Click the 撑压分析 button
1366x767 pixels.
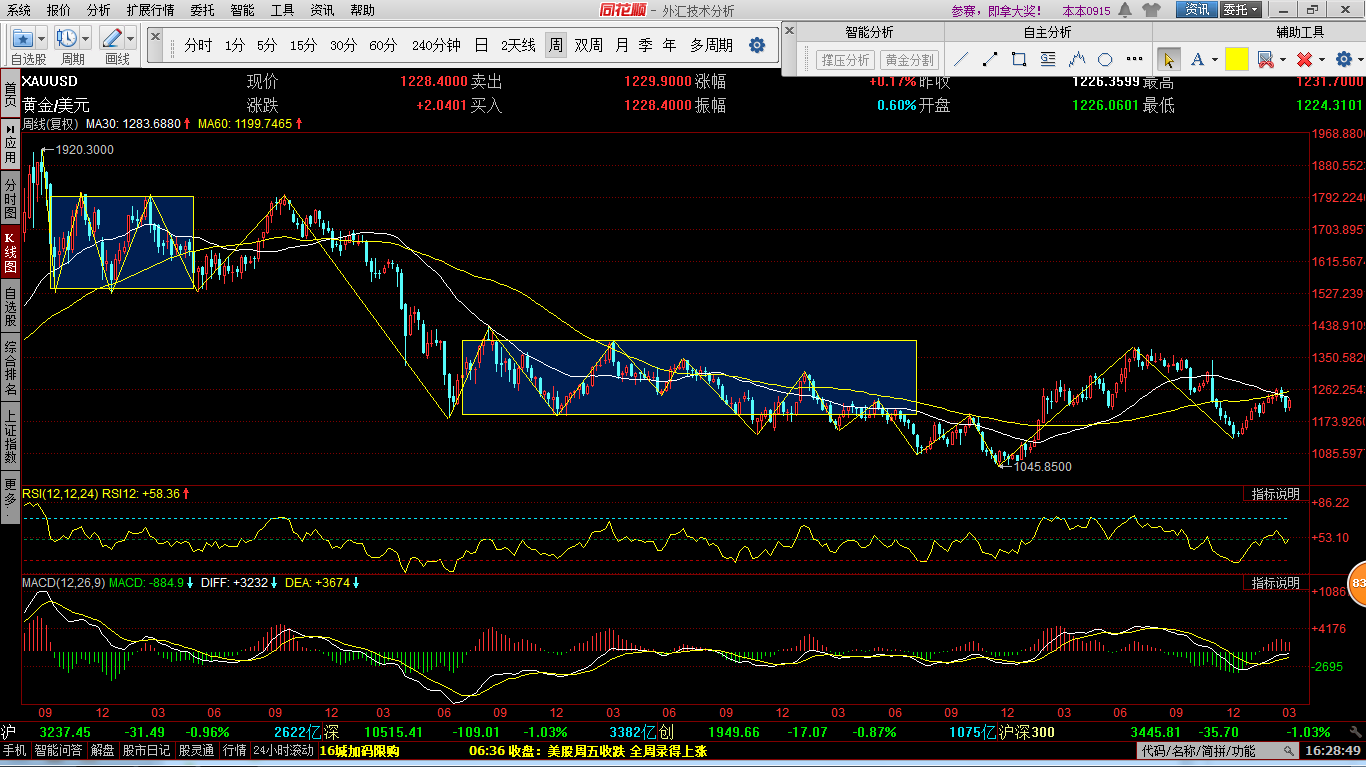coord(845,60)
